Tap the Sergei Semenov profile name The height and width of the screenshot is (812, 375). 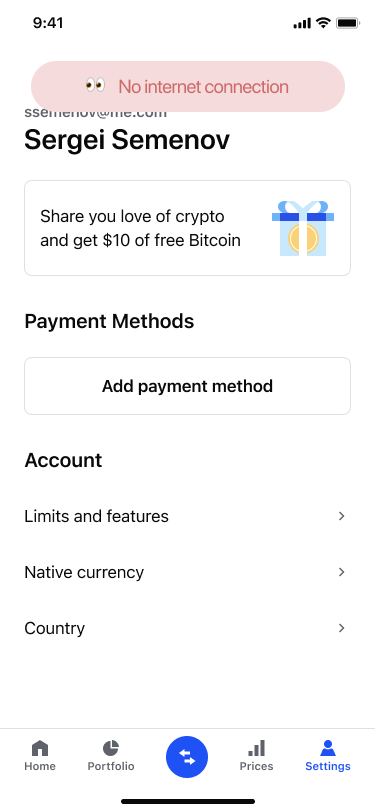(x=127, y=140)
